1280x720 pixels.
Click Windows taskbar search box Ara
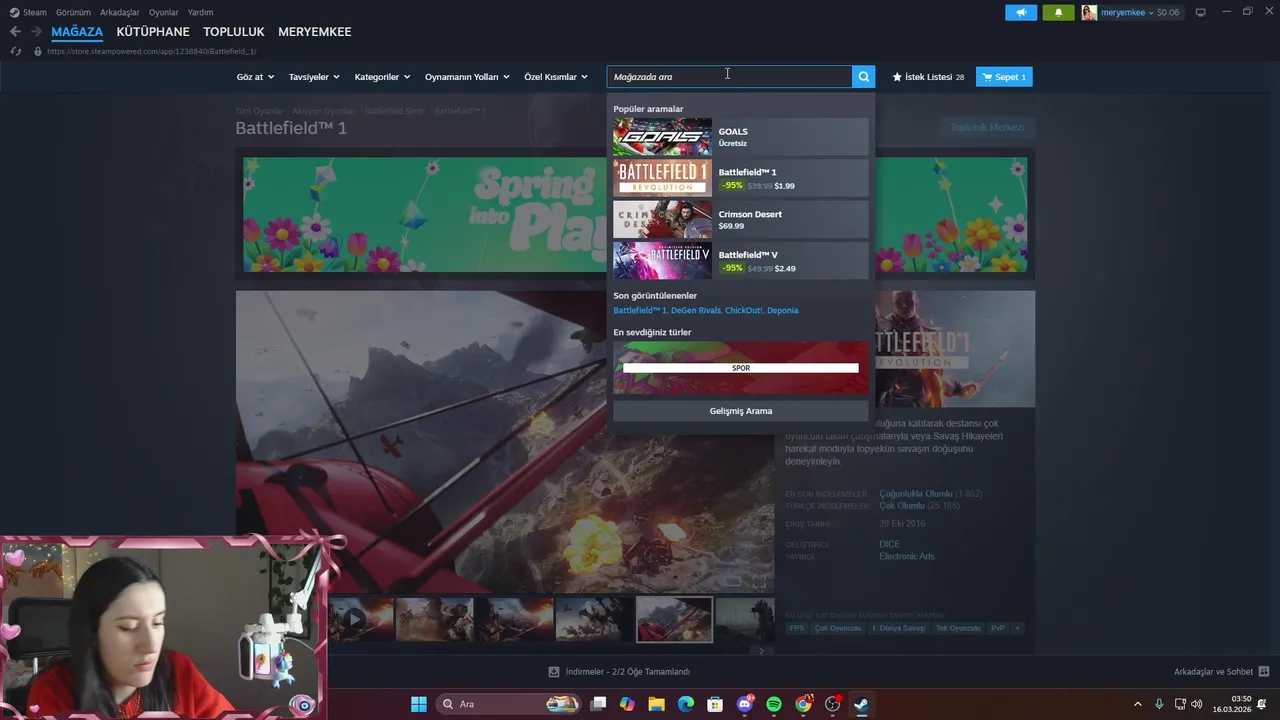[x=510, y=704]
